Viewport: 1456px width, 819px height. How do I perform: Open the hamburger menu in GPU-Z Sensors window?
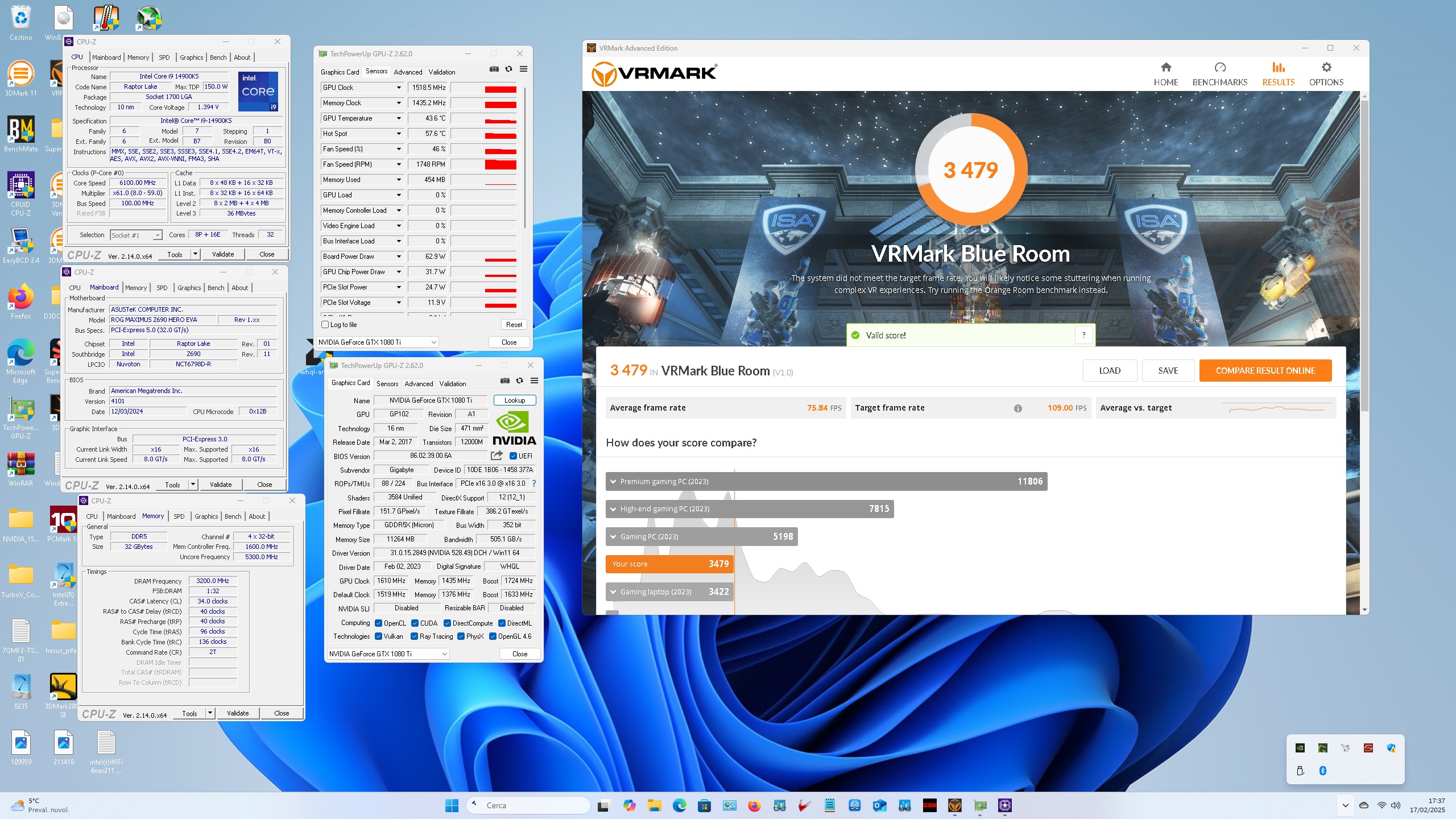pos(523,69)
